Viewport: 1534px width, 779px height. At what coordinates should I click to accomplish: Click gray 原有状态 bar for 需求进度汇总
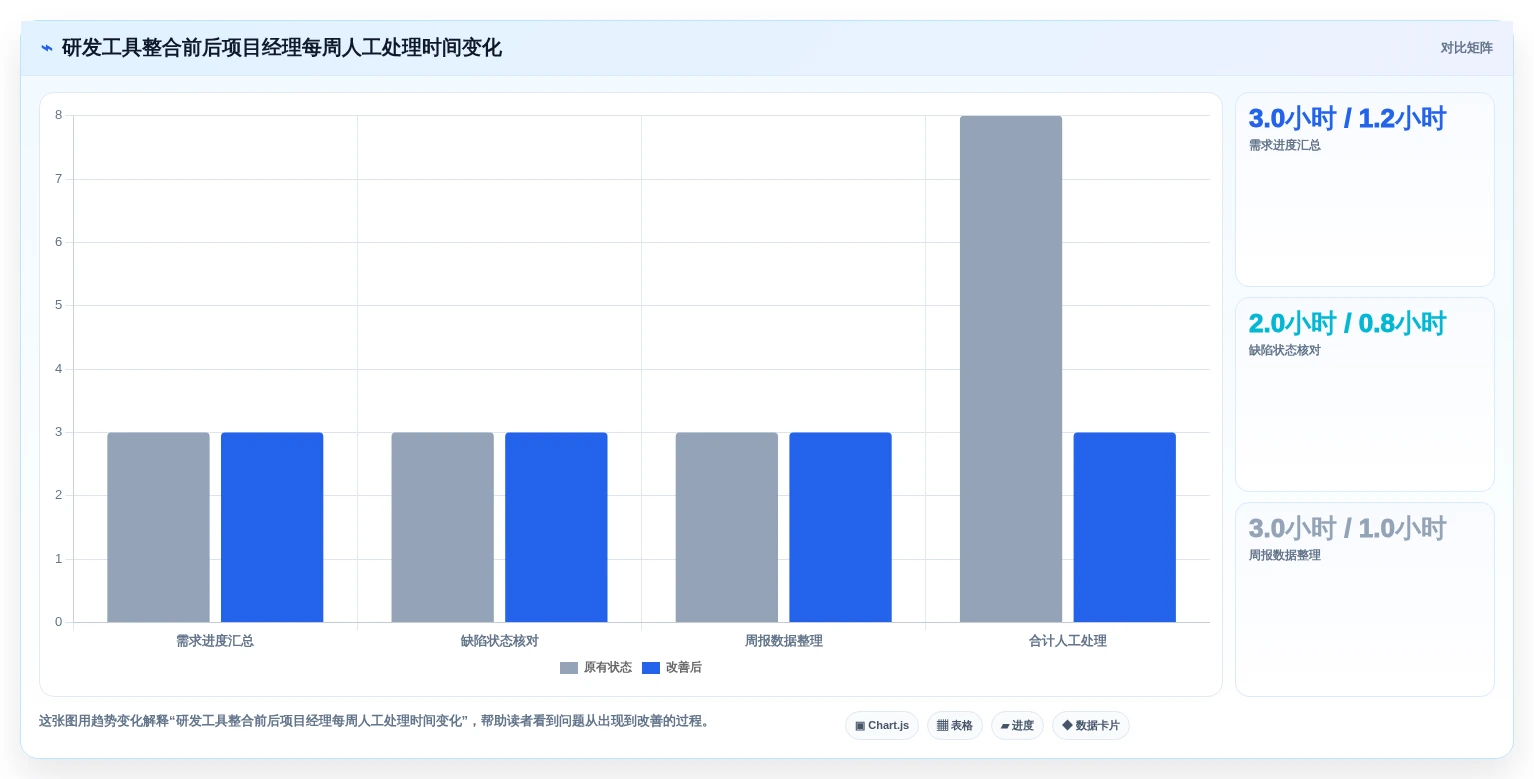click(159, 527)
